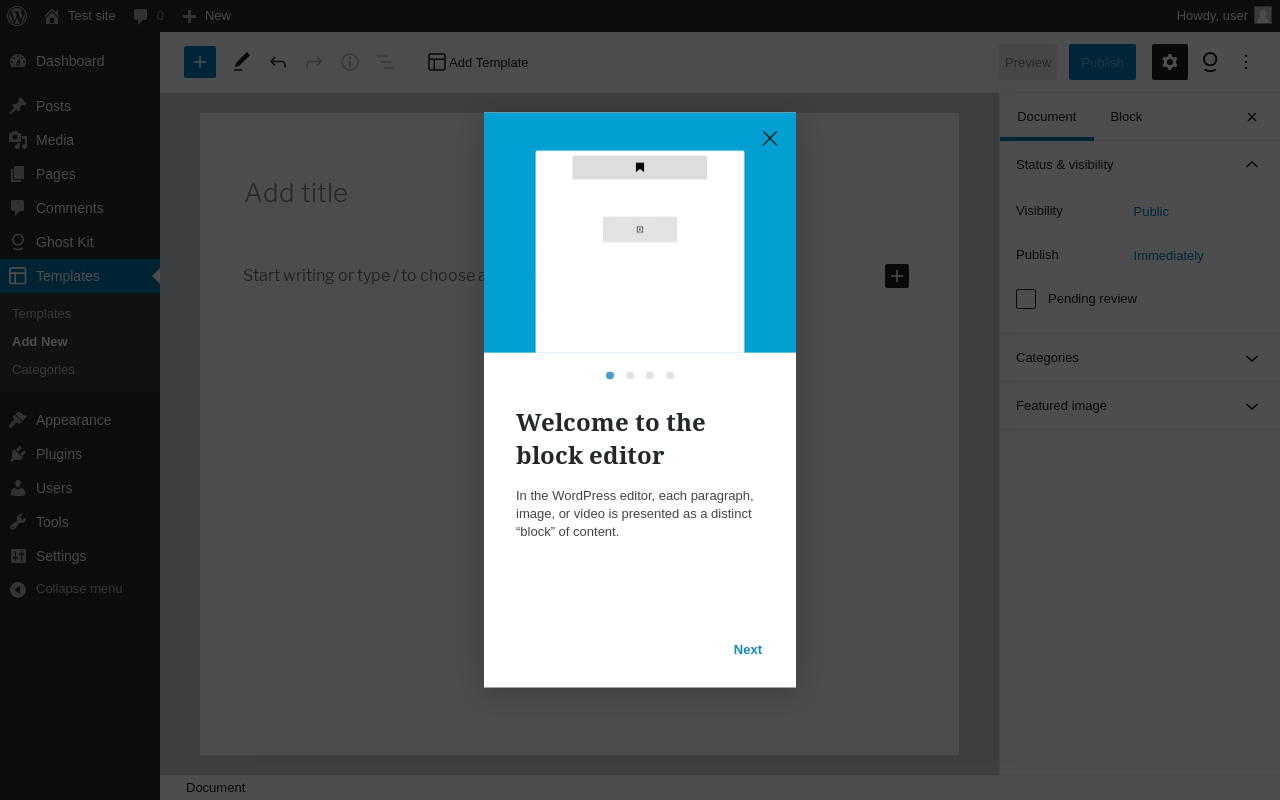The width and height of the screenshot is (1280, 800).
Task: Switch to the Block tab
Action: point(1126,117)
